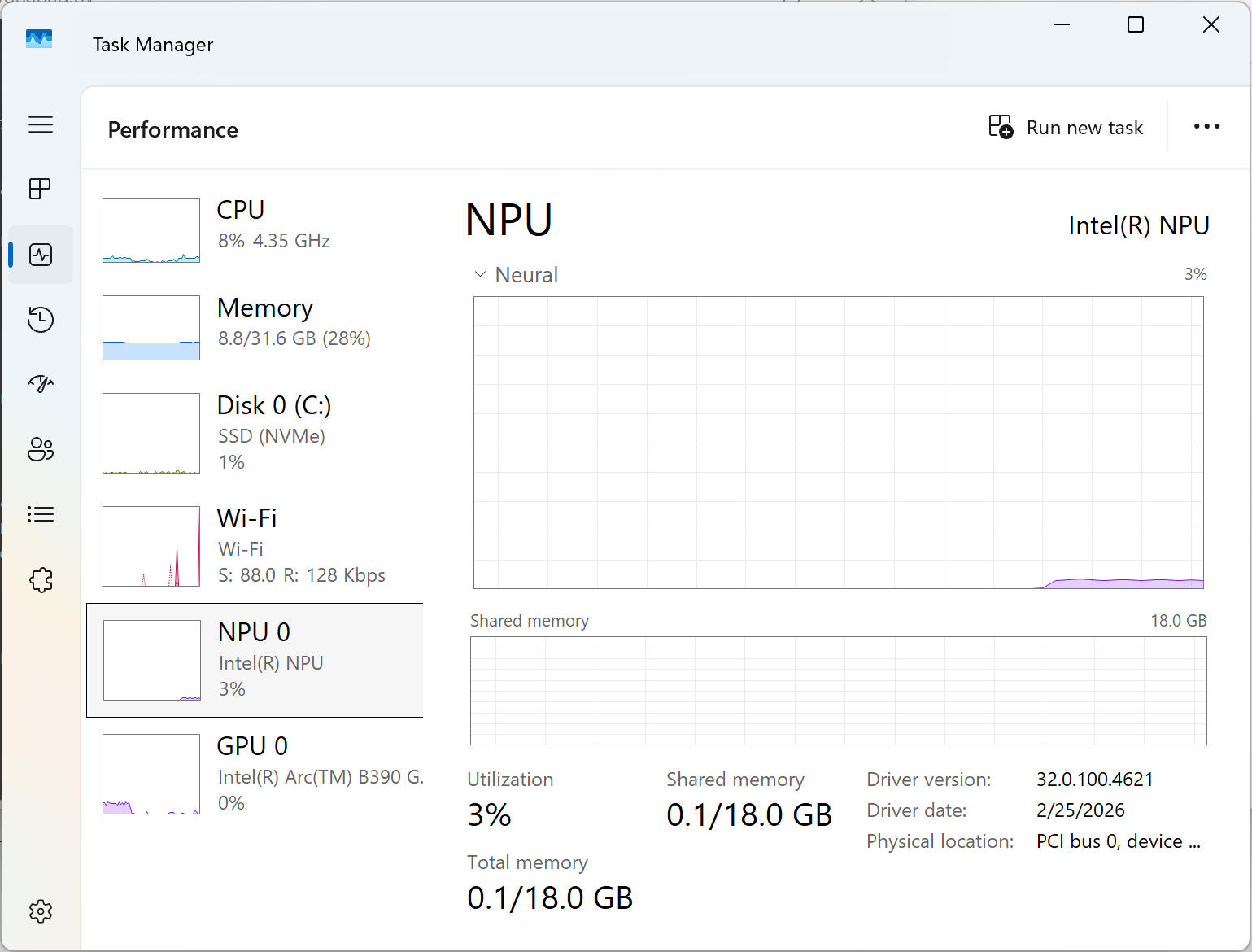Click the Wi-Fi throughput mini graph
Viewport: 1252px width, 952px height.
(151, 546)
